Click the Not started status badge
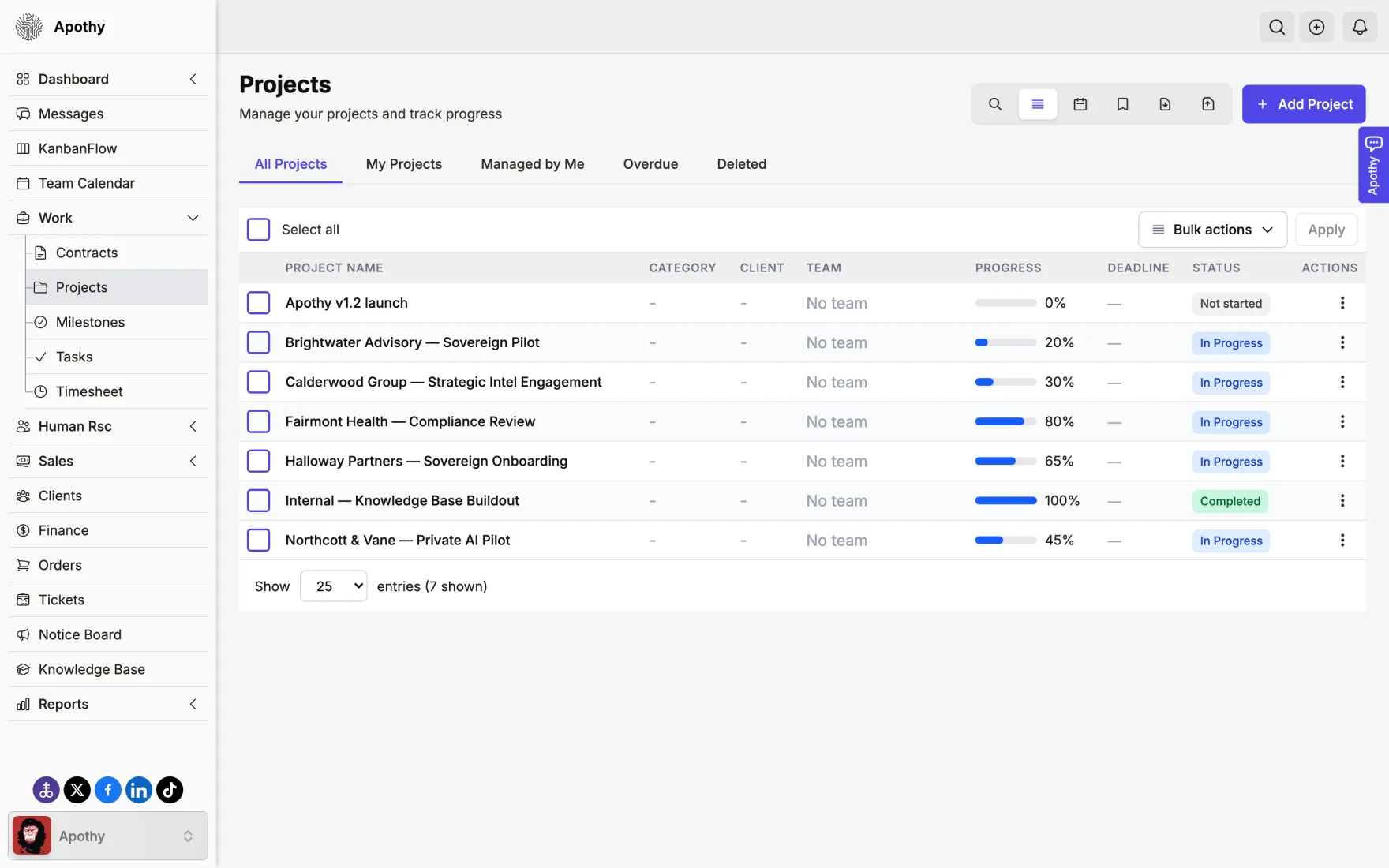The height and width of the screenshot is (868, 1389). [1230, 304]
